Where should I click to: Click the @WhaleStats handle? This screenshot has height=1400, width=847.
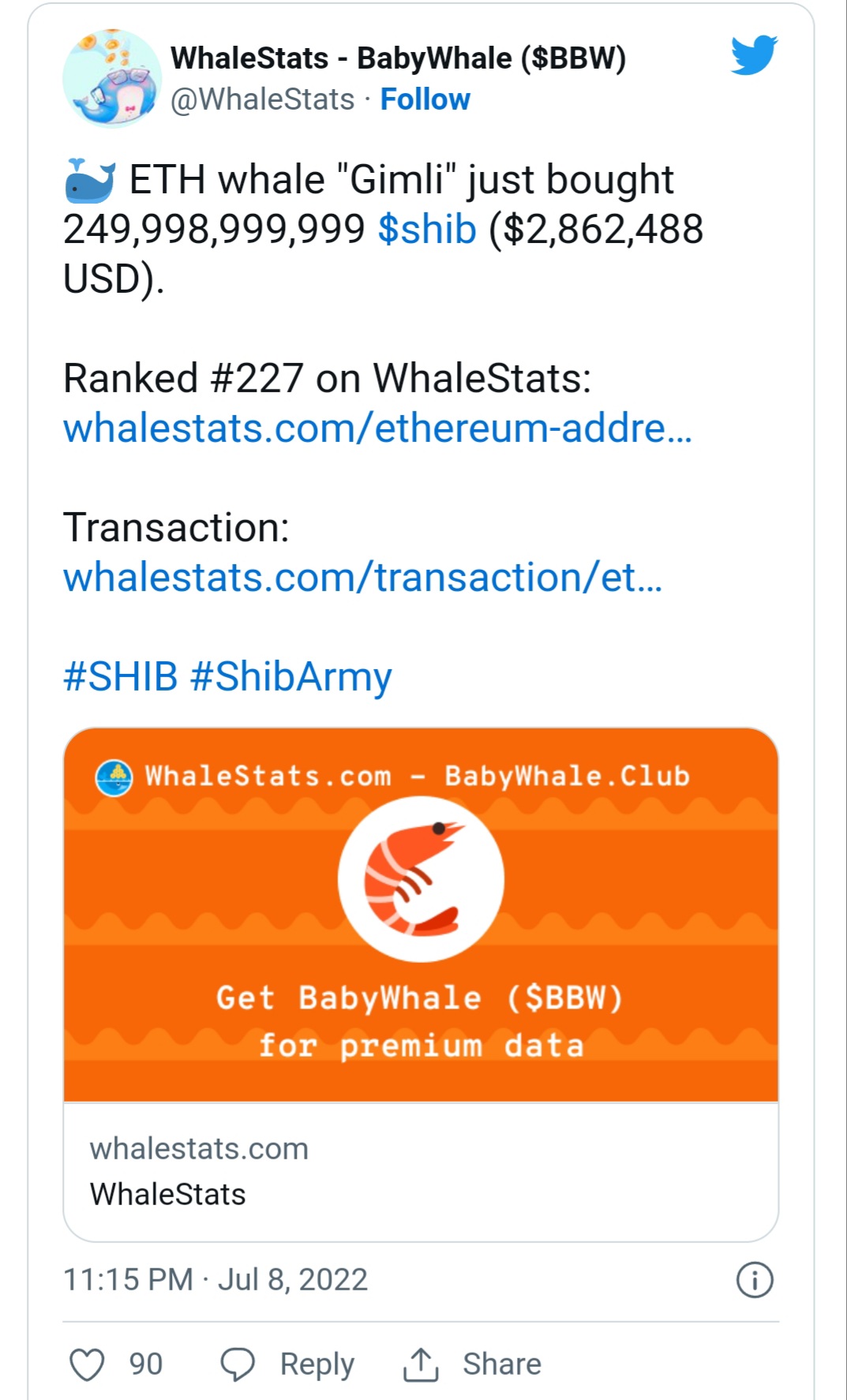pyautogui.click(x=263, y=99)
